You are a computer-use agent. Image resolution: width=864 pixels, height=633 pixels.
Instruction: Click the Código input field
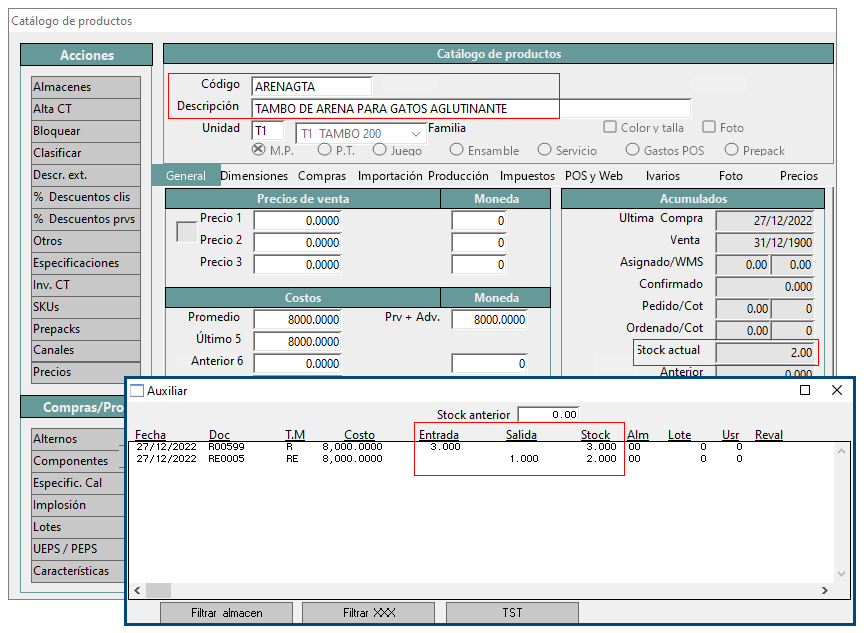pos(312,86)
